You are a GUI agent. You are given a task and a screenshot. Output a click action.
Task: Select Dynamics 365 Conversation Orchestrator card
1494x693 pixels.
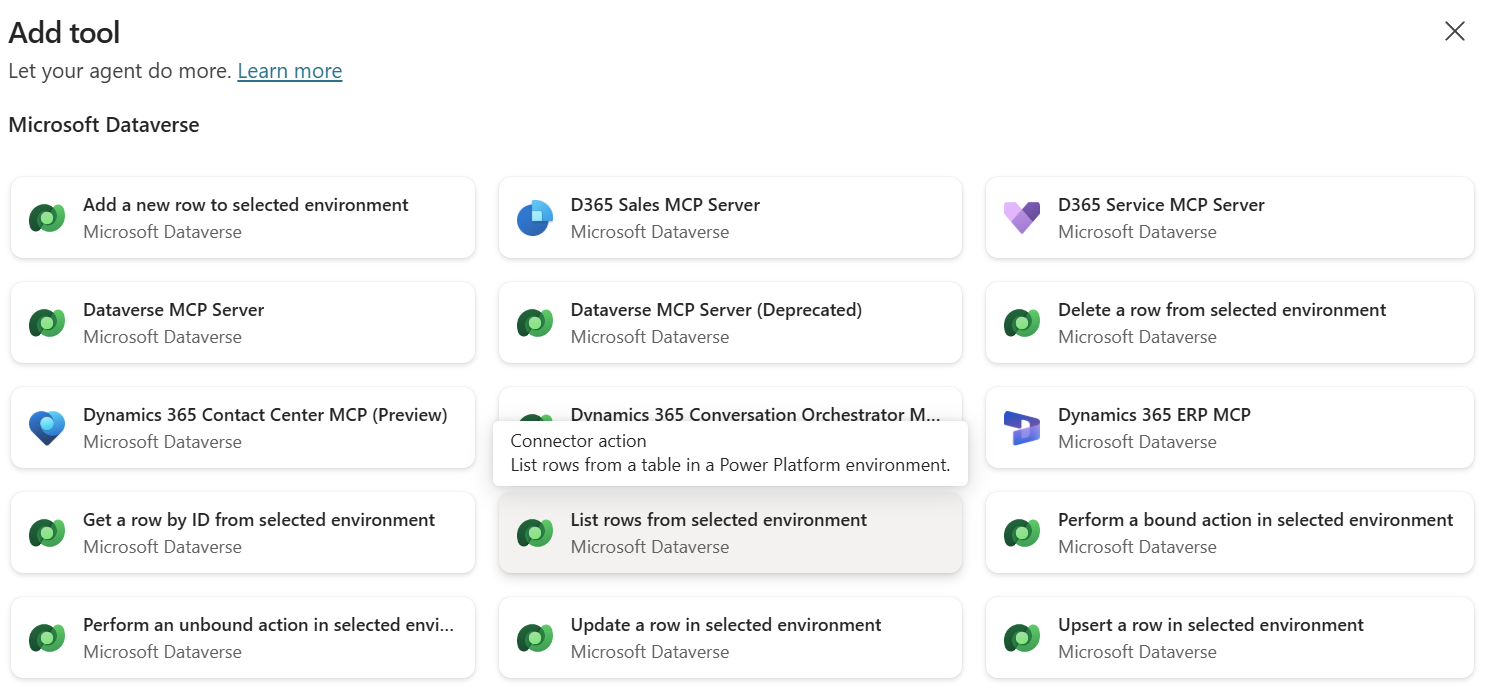[x=755, y=408]
